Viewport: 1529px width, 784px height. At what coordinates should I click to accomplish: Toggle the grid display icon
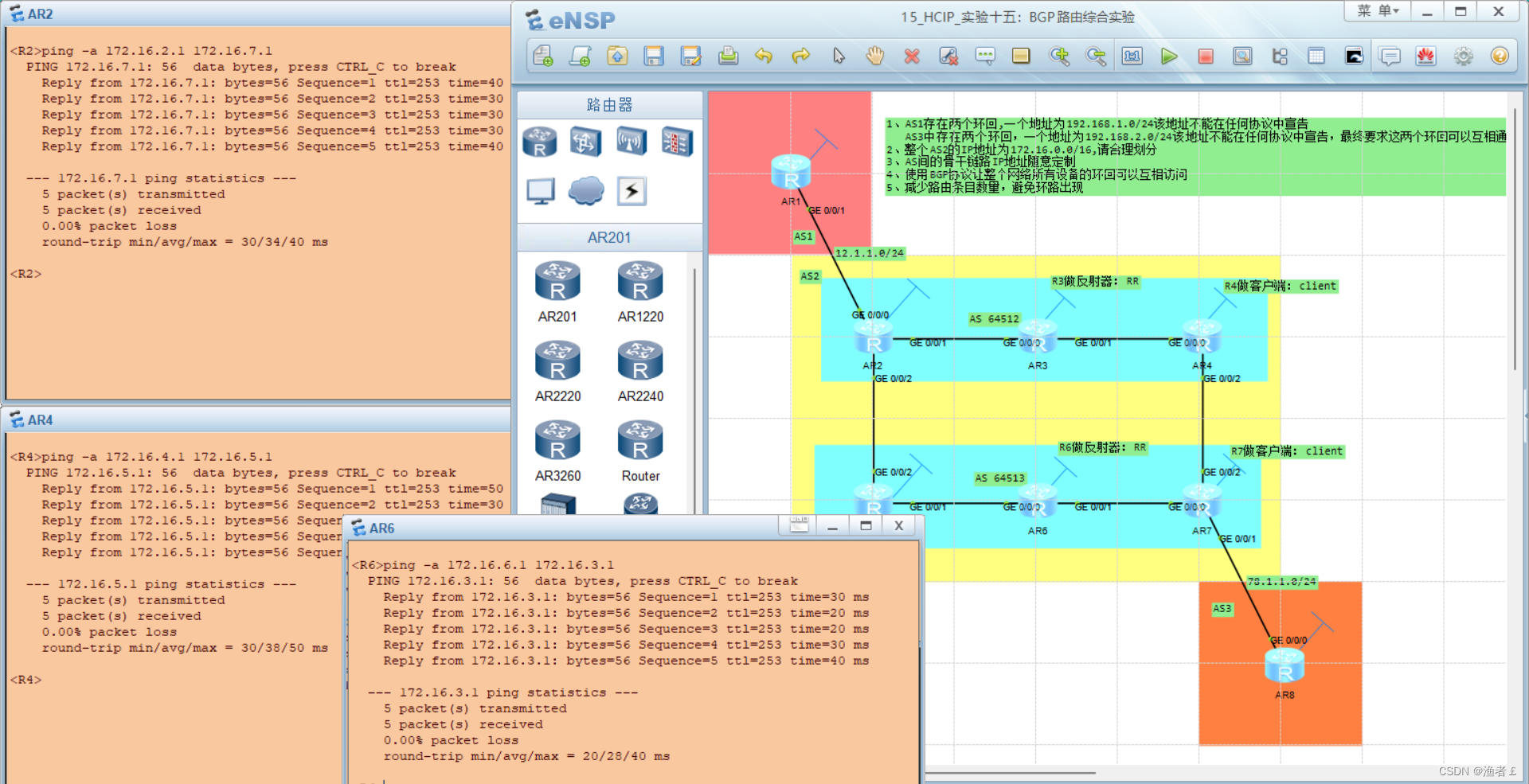coord(1316,56)
